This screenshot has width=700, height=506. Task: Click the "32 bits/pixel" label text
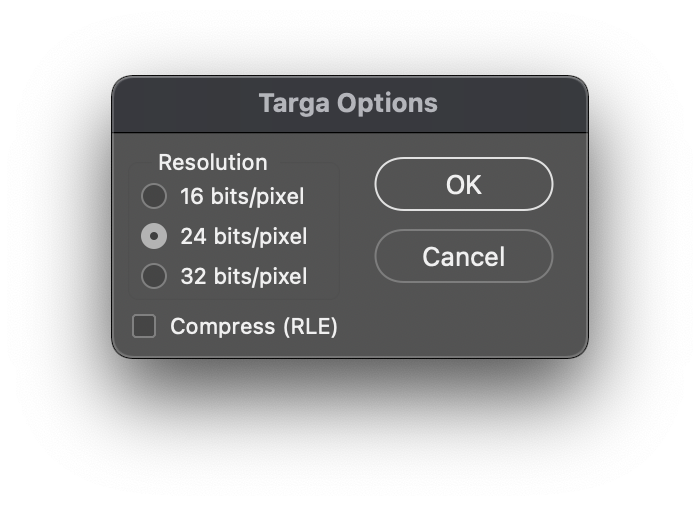point(244,276)
